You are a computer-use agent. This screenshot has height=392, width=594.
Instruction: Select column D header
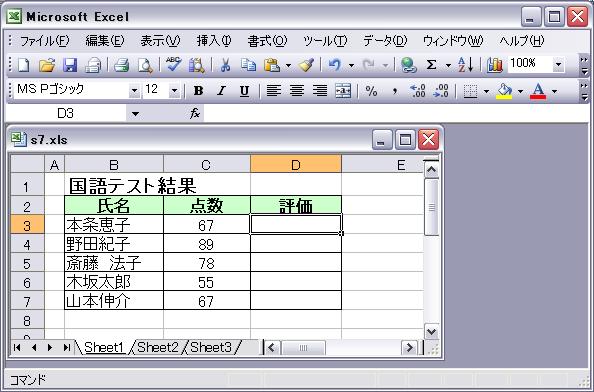296,165
